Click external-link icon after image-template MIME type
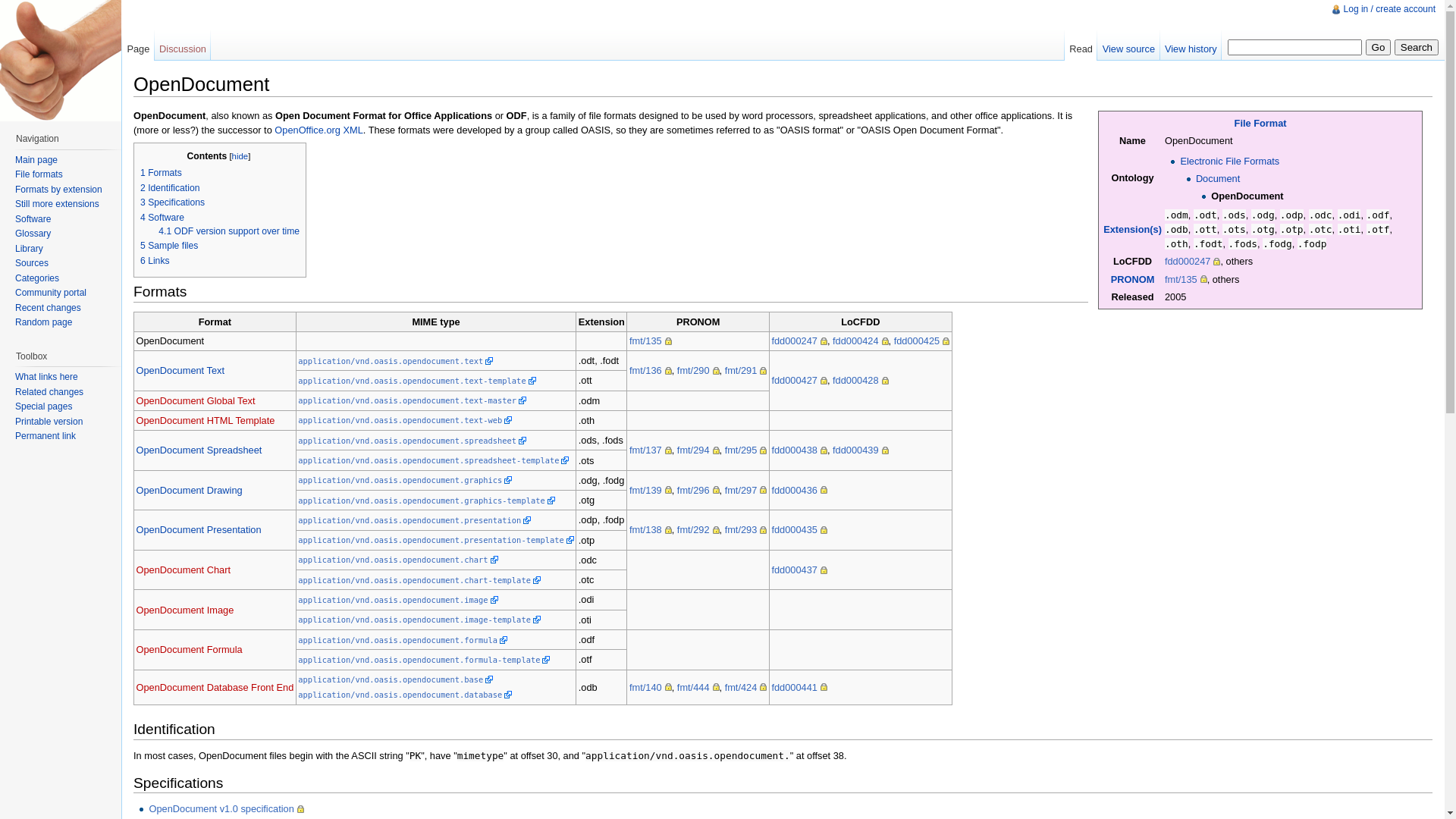The width and height of the screenshot is (1456, 819). click(537, 620)
